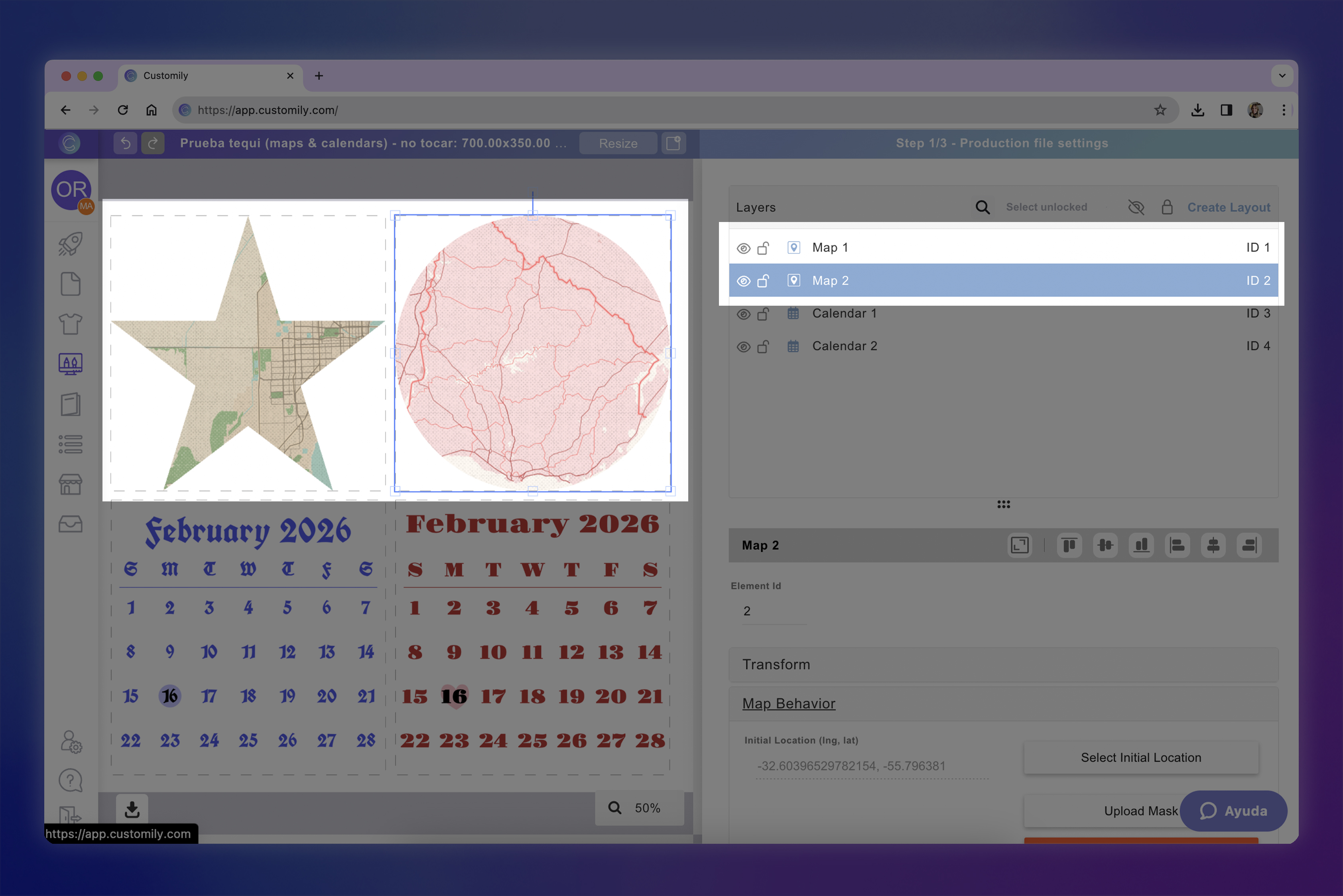
Task: Click the align top icon for Map 2
Action: click(x=1069, y=545)
